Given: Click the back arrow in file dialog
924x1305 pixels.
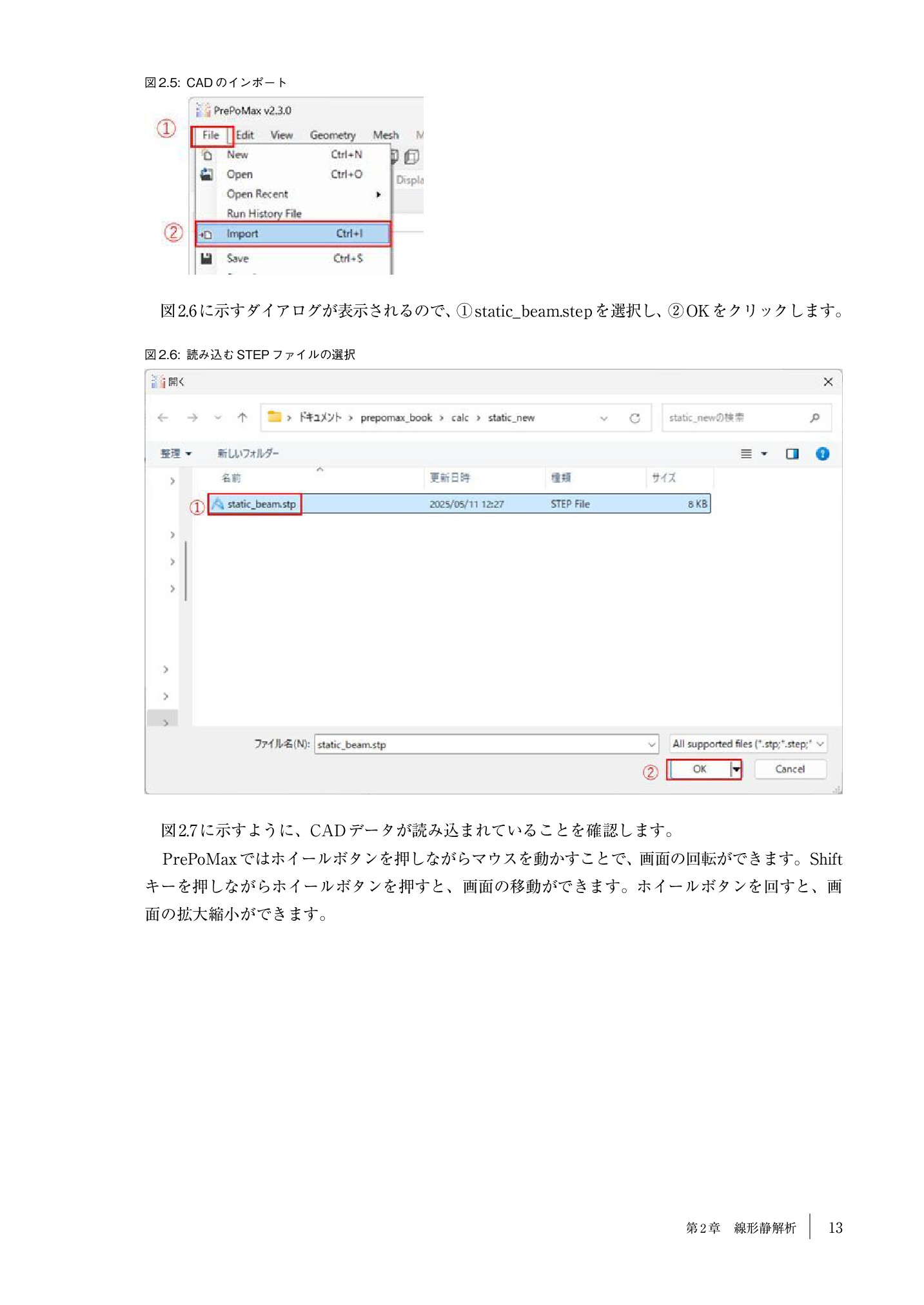Looking at the screenshot, I should point(162,418).
